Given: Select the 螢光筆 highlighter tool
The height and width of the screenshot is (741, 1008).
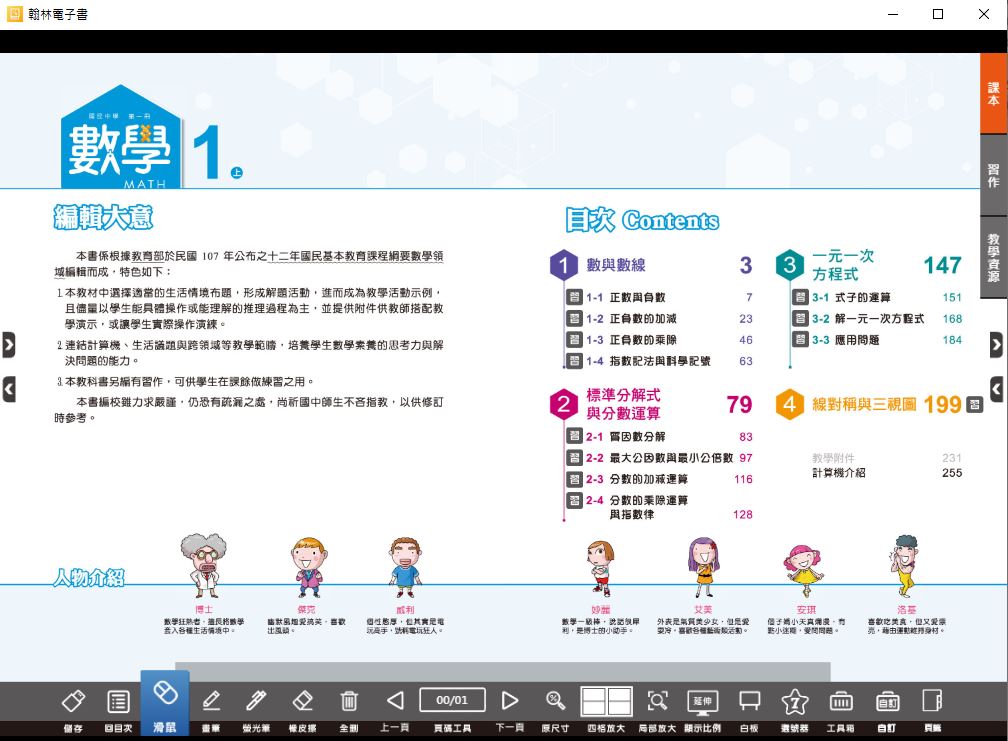Looking at the screenshot, I should pos(256,701).
